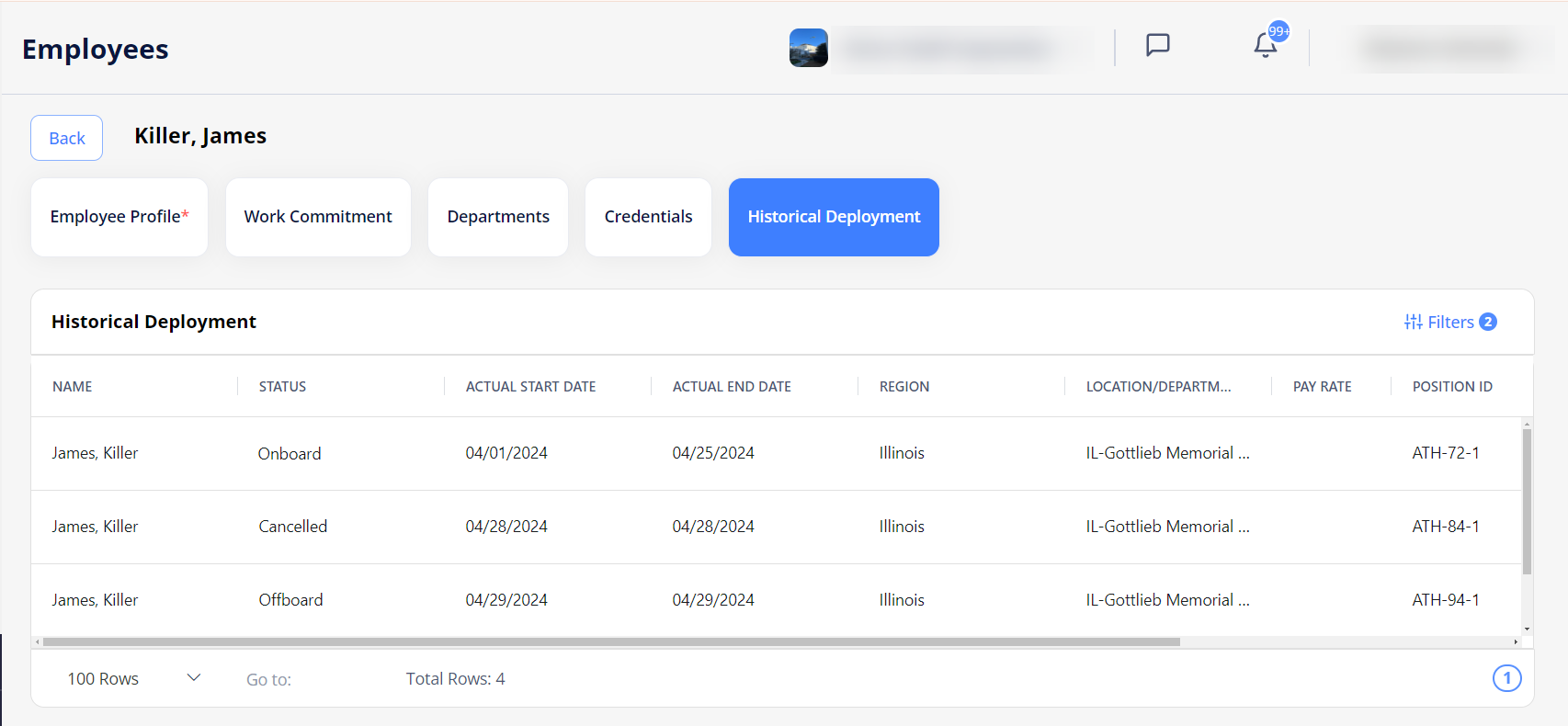Click the LOCATION/DEPARTM... column header
Image resolution: width=1568 pixels, height=726 pixels.
tap(1158, 386)
